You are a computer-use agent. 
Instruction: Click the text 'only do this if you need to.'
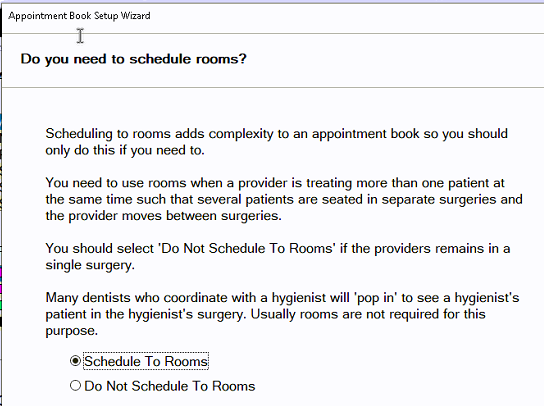pyautogui.click(x=125, y=150)
